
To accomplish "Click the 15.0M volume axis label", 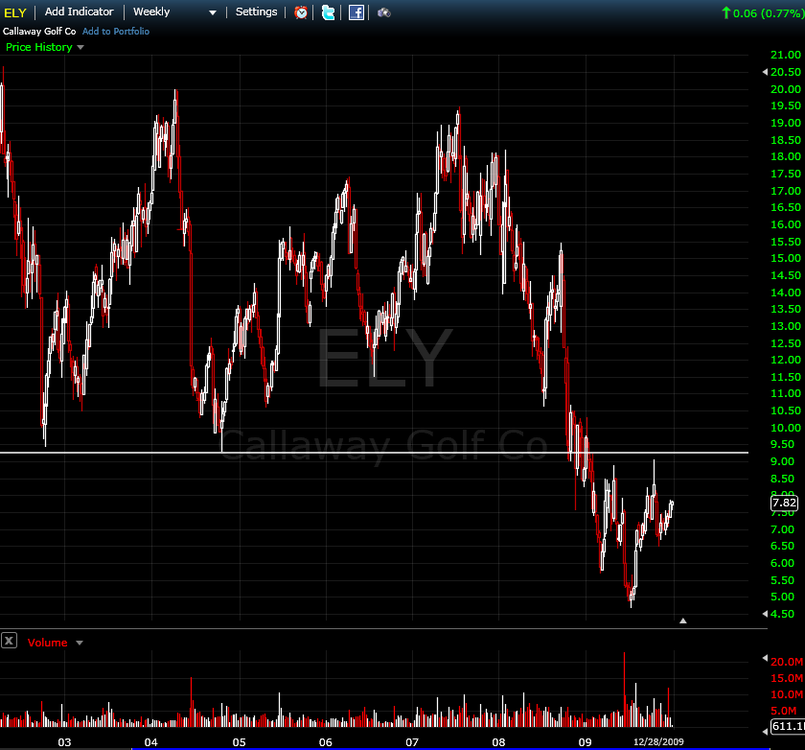I will (x=787, y=678).
